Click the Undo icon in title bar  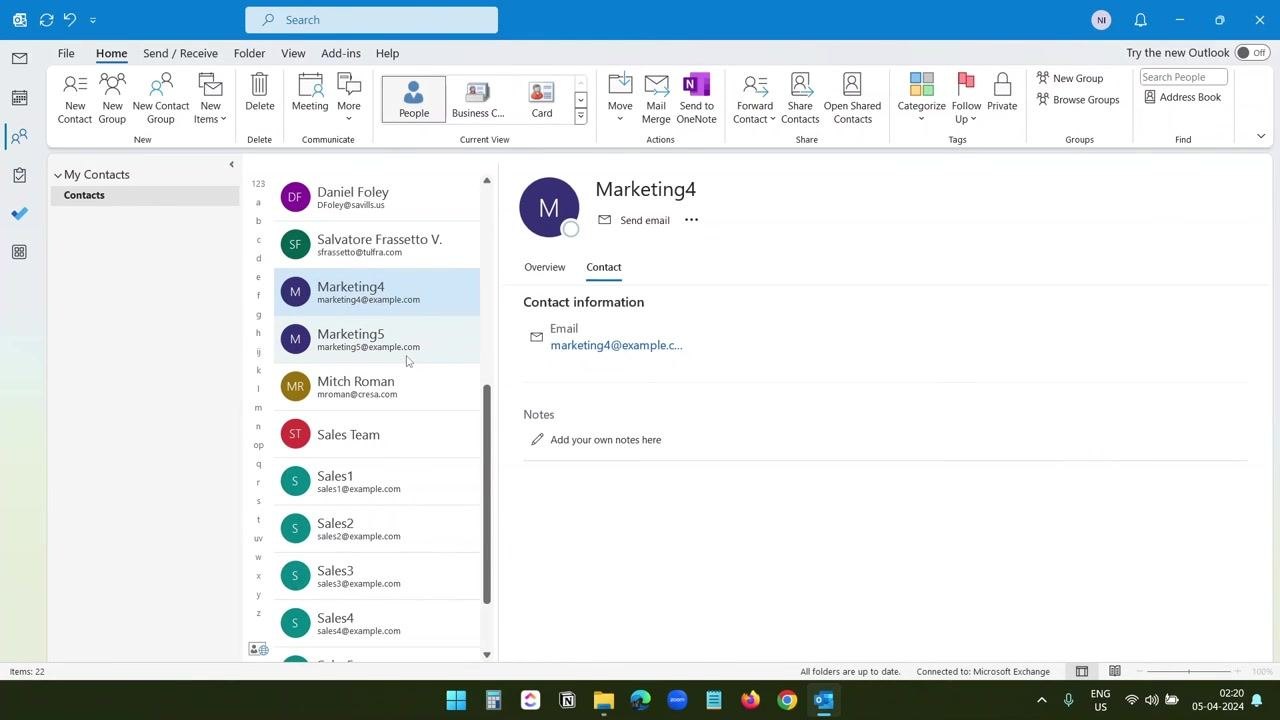click(70, 20)
